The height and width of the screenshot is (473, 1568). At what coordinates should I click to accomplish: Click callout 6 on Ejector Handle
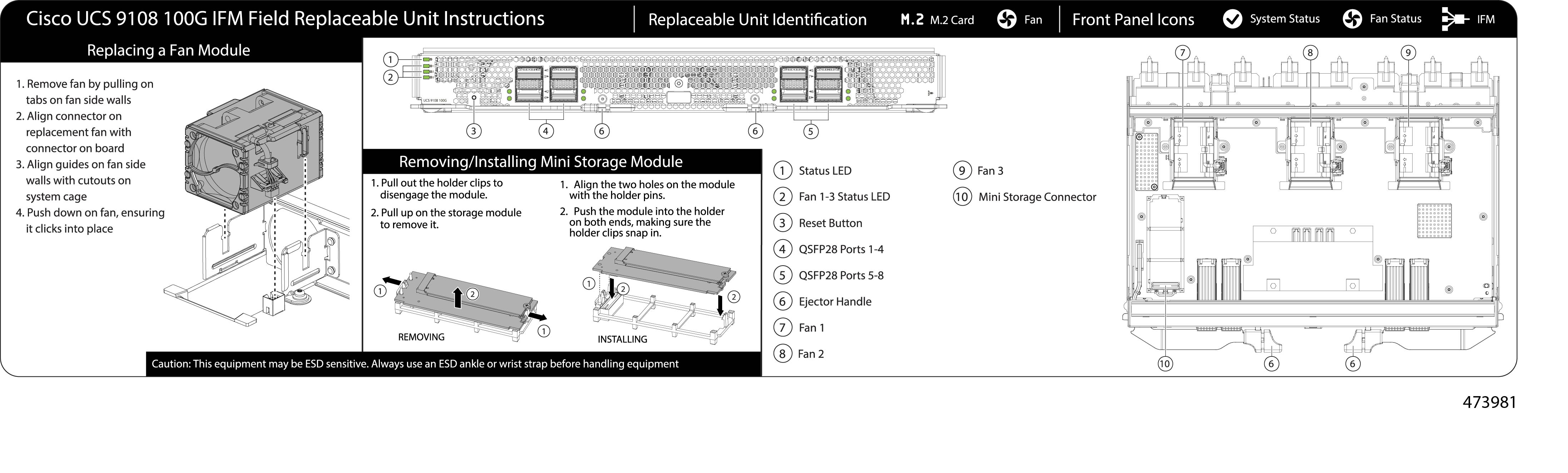(782, 301)
